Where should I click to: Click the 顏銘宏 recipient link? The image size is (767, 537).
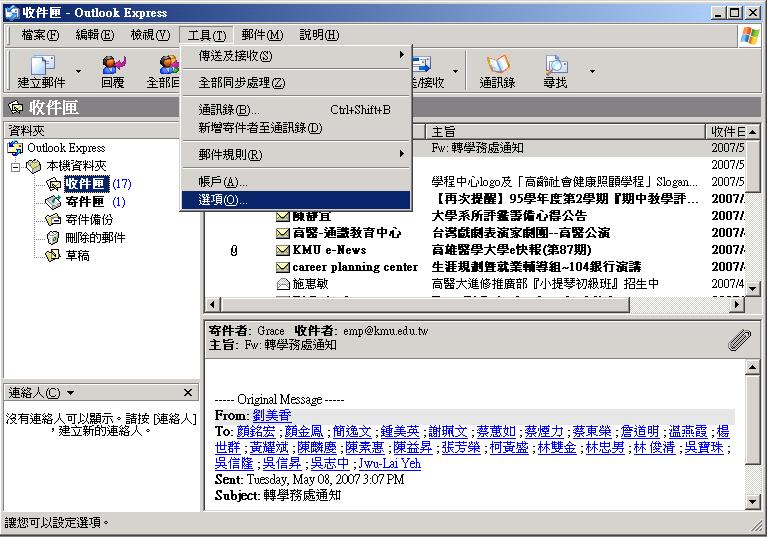(x=256, y=431)
